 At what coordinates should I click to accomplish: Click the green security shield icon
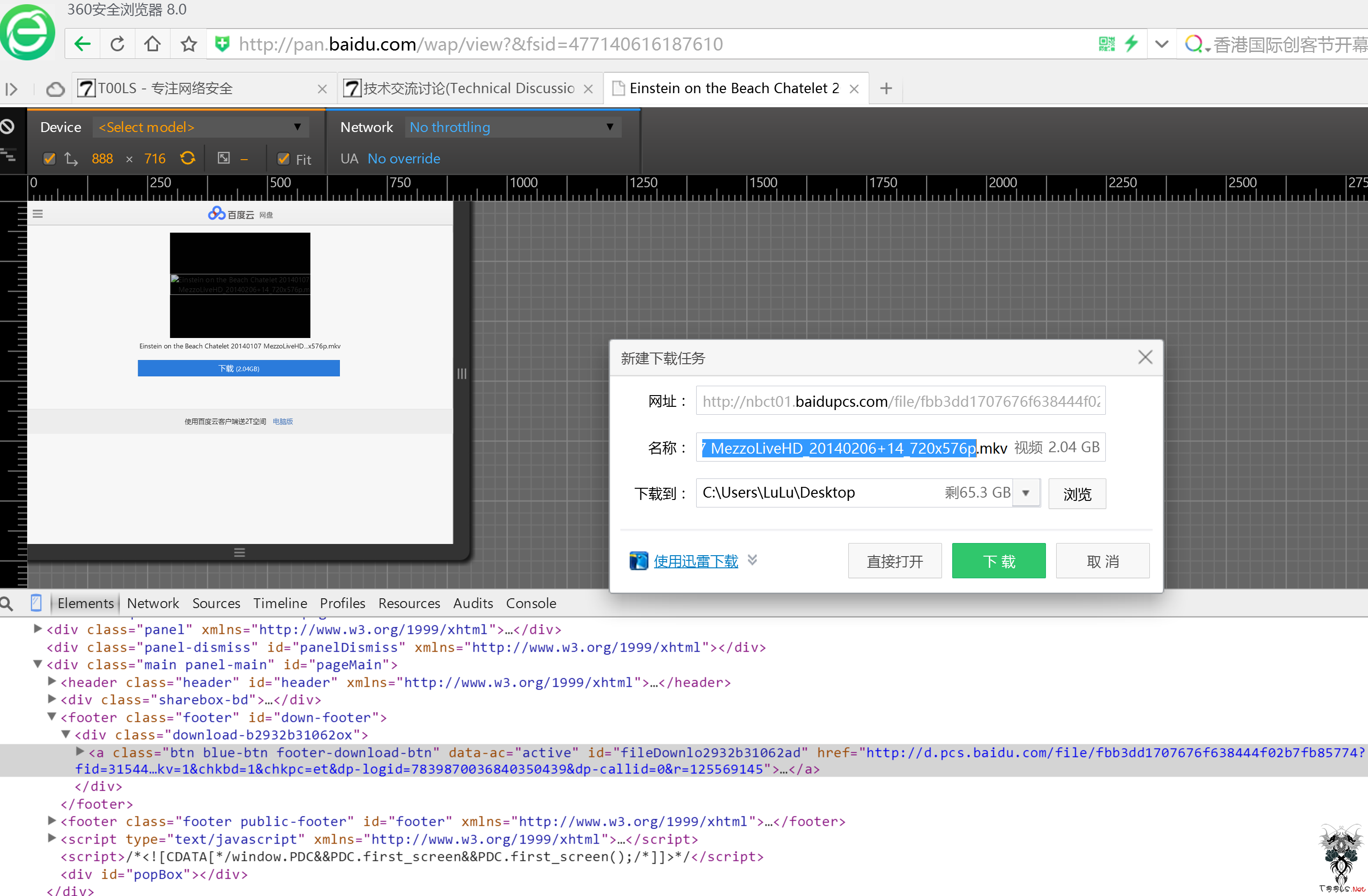(222, 44)
